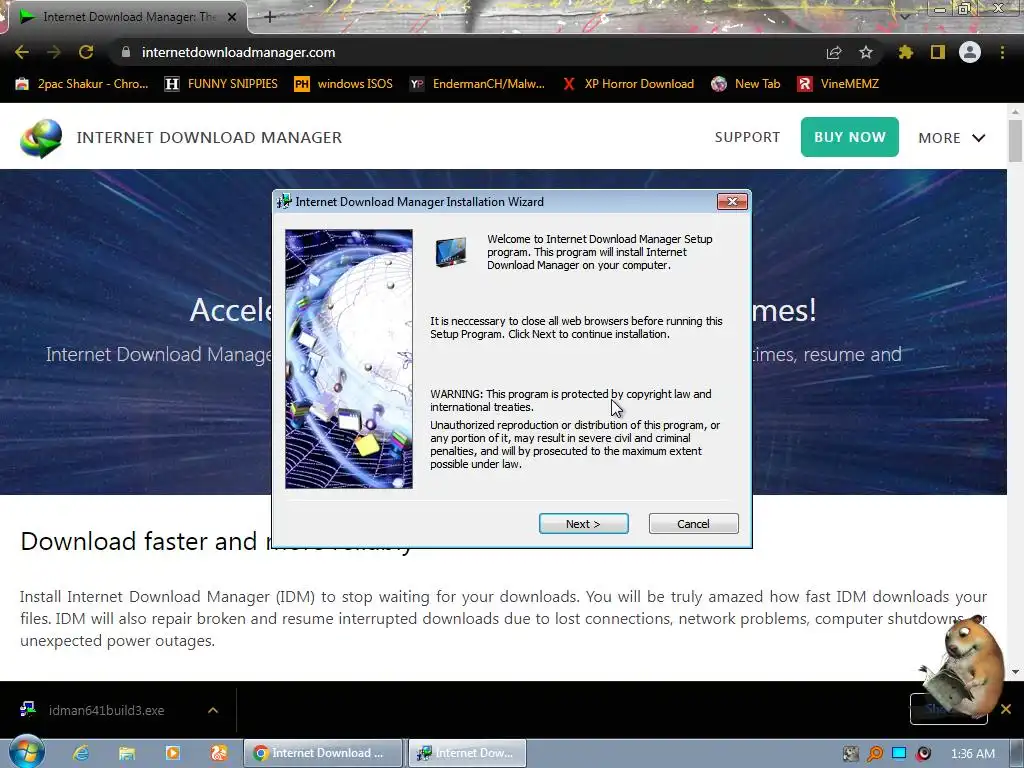The image size is (1024, 768).
Task: Open the 2pac Shakur bookmark
Action: coord(82,84)
